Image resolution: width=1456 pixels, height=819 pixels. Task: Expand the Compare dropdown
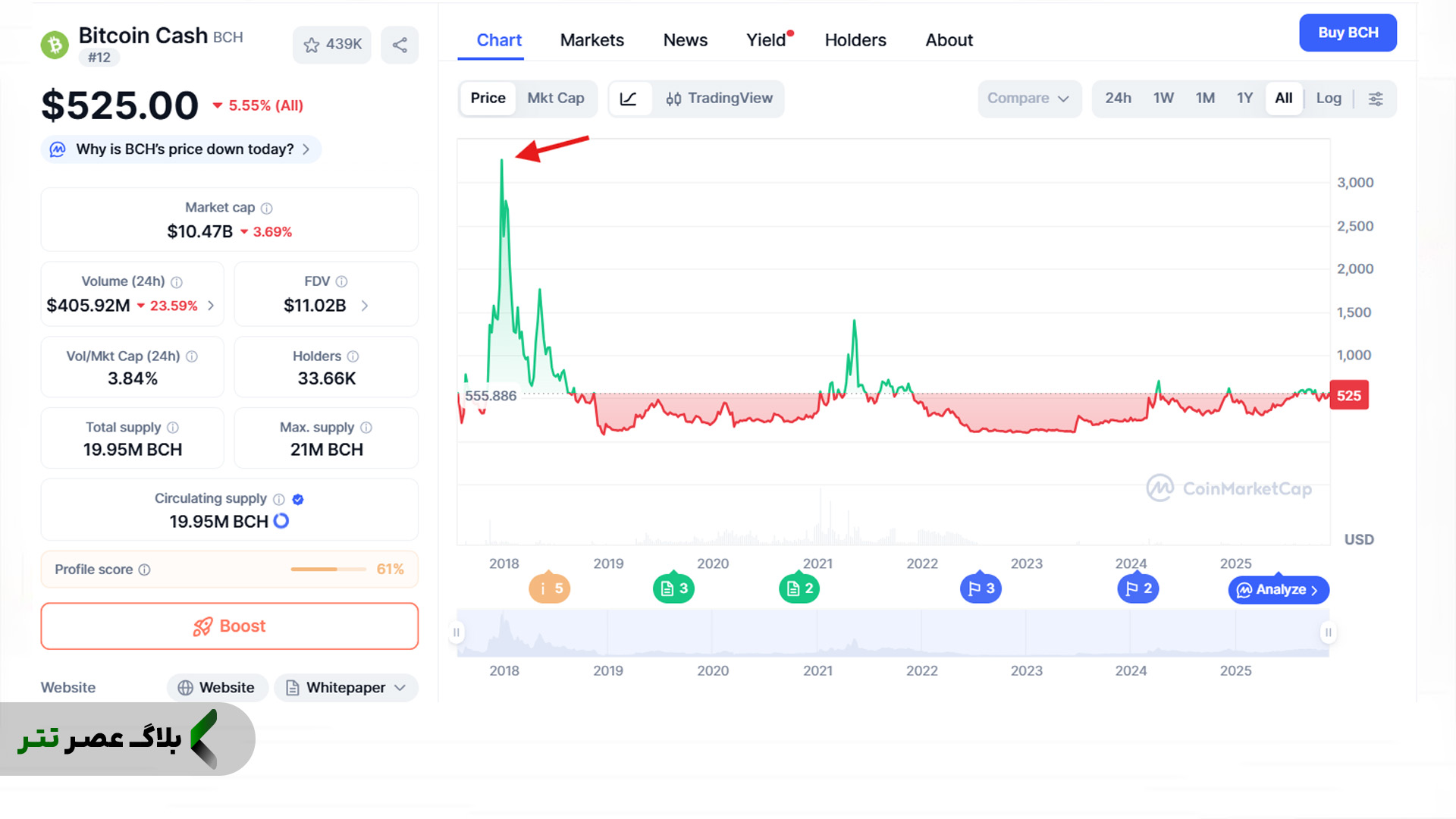[1028, 99]
